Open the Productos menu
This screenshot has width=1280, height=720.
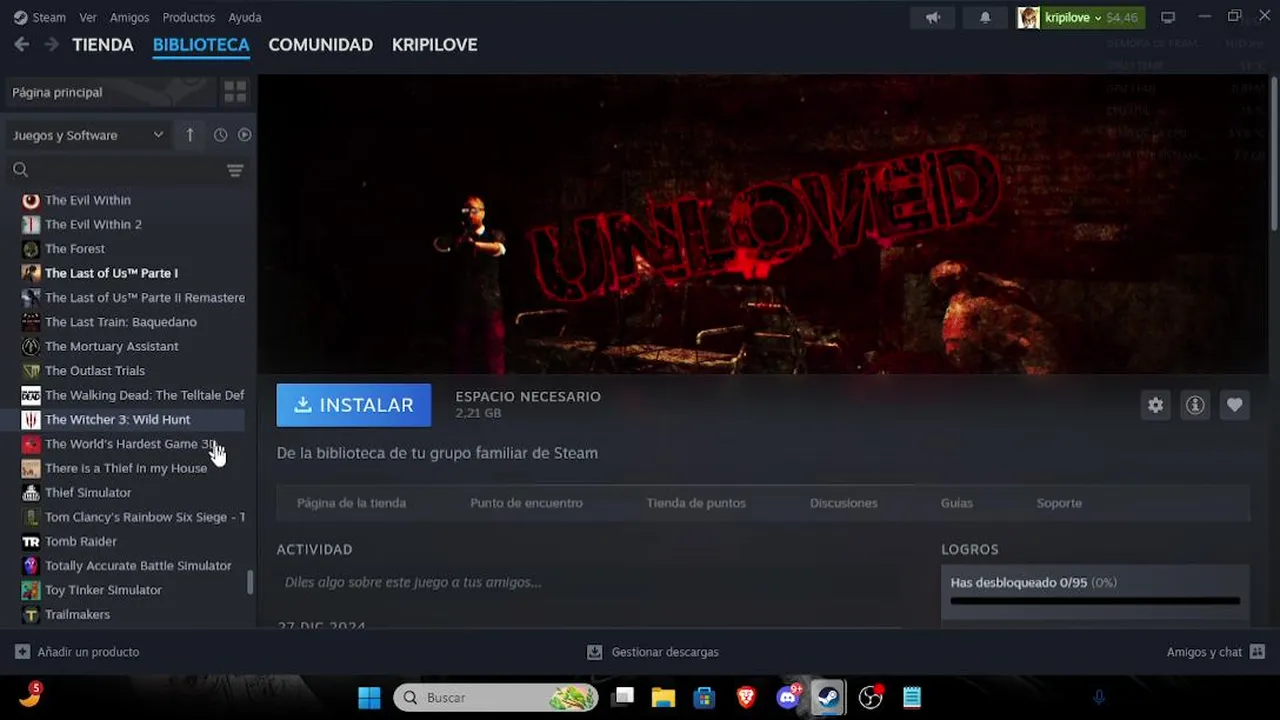tap(188, 17)
